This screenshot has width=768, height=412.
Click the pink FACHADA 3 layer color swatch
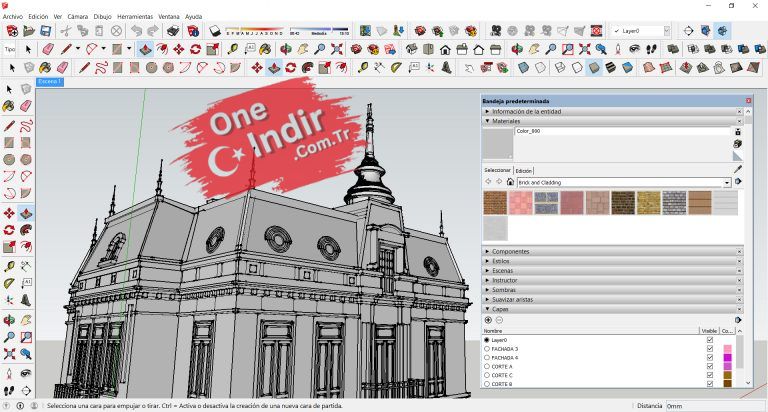tap(727, 349)
